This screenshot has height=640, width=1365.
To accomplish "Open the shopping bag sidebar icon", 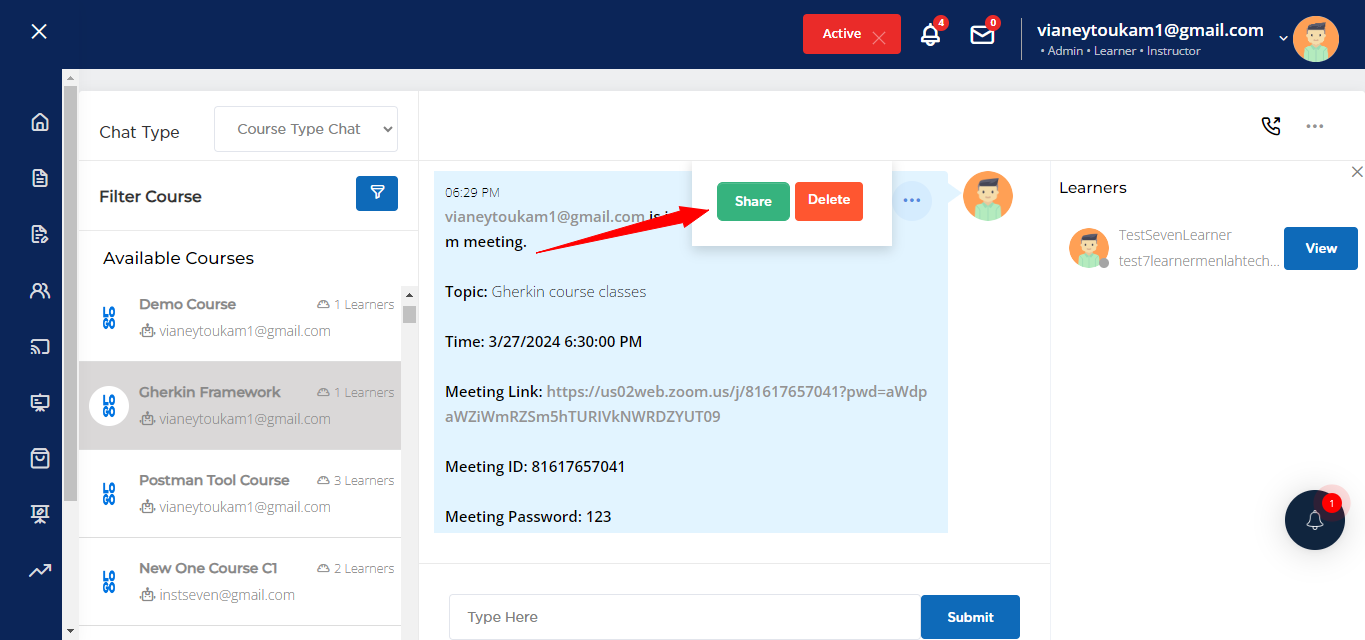I will tap(40, 458).
